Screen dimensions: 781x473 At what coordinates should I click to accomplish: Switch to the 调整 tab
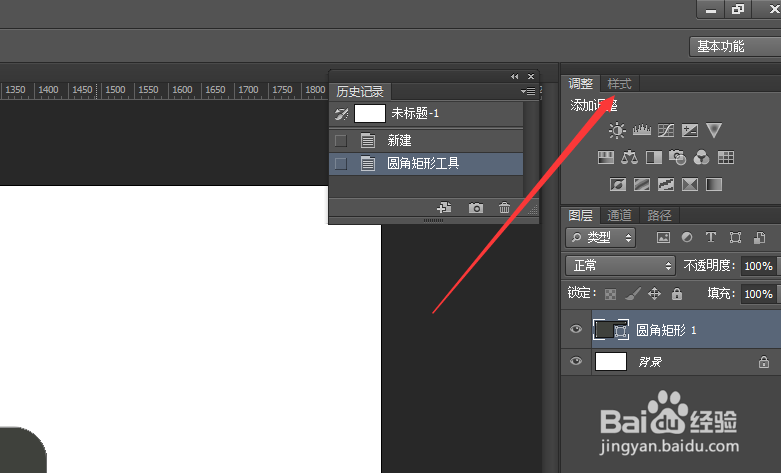coord(581,83)
